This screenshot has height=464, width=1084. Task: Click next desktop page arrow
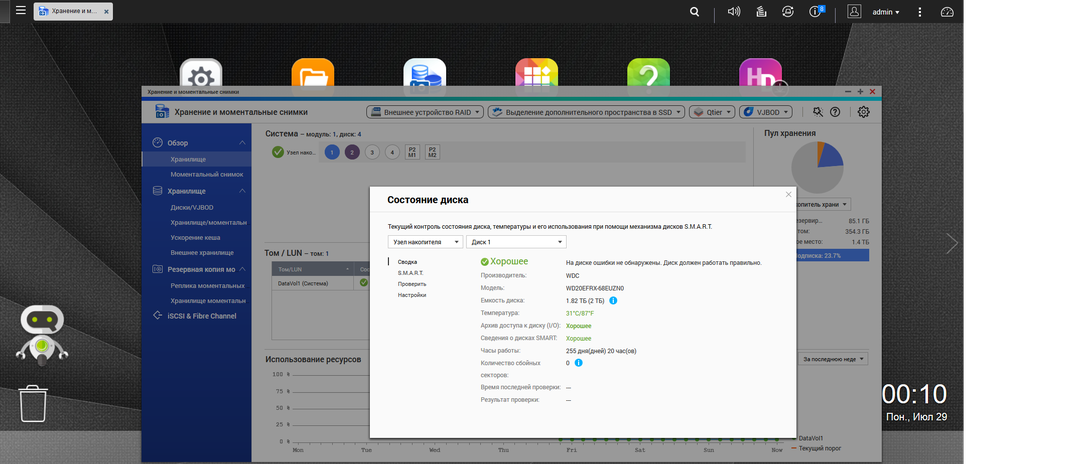(952, 243)
